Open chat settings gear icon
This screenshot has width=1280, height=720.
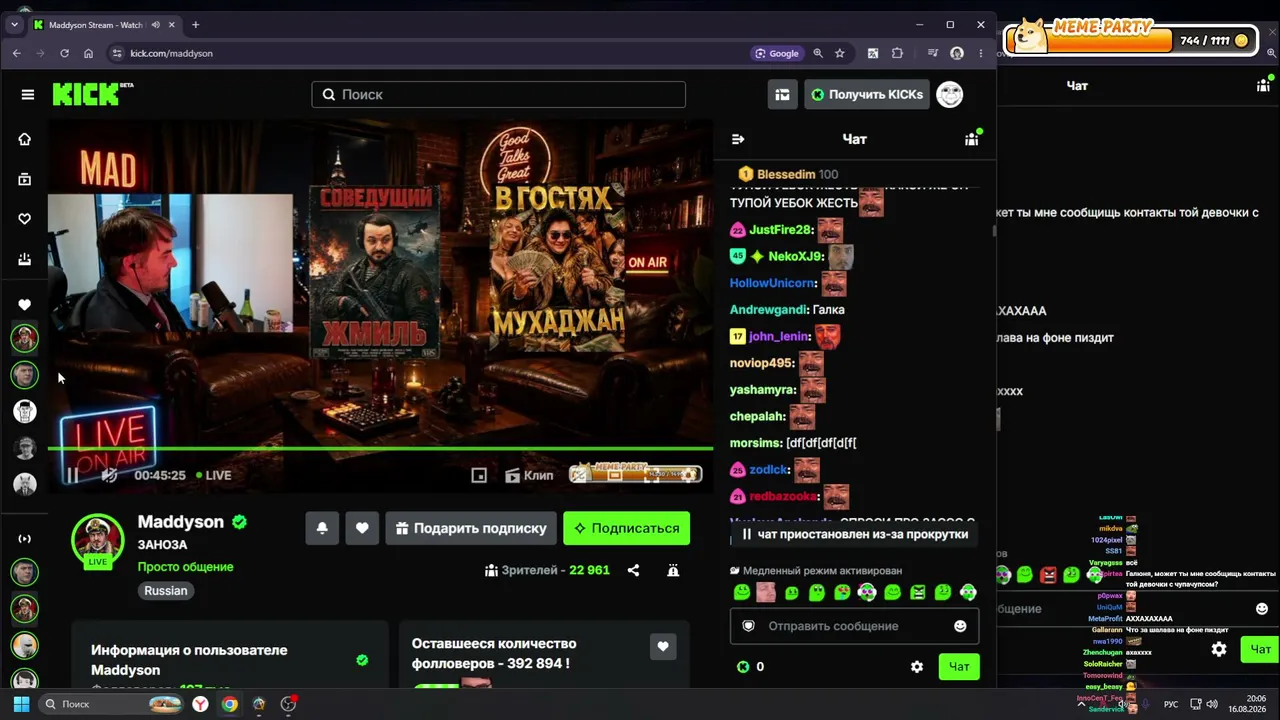917,667
